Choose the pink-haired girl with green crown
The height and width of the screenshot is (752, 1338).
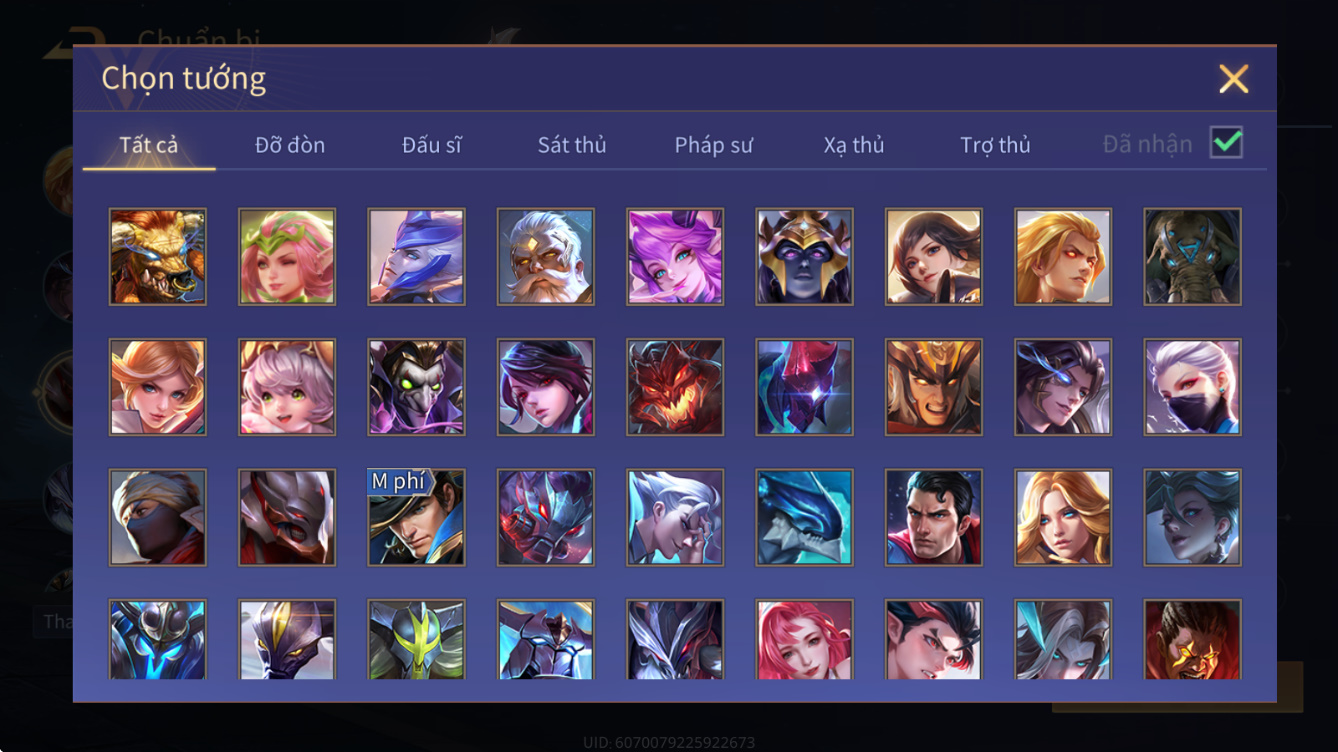pos(287,257)
